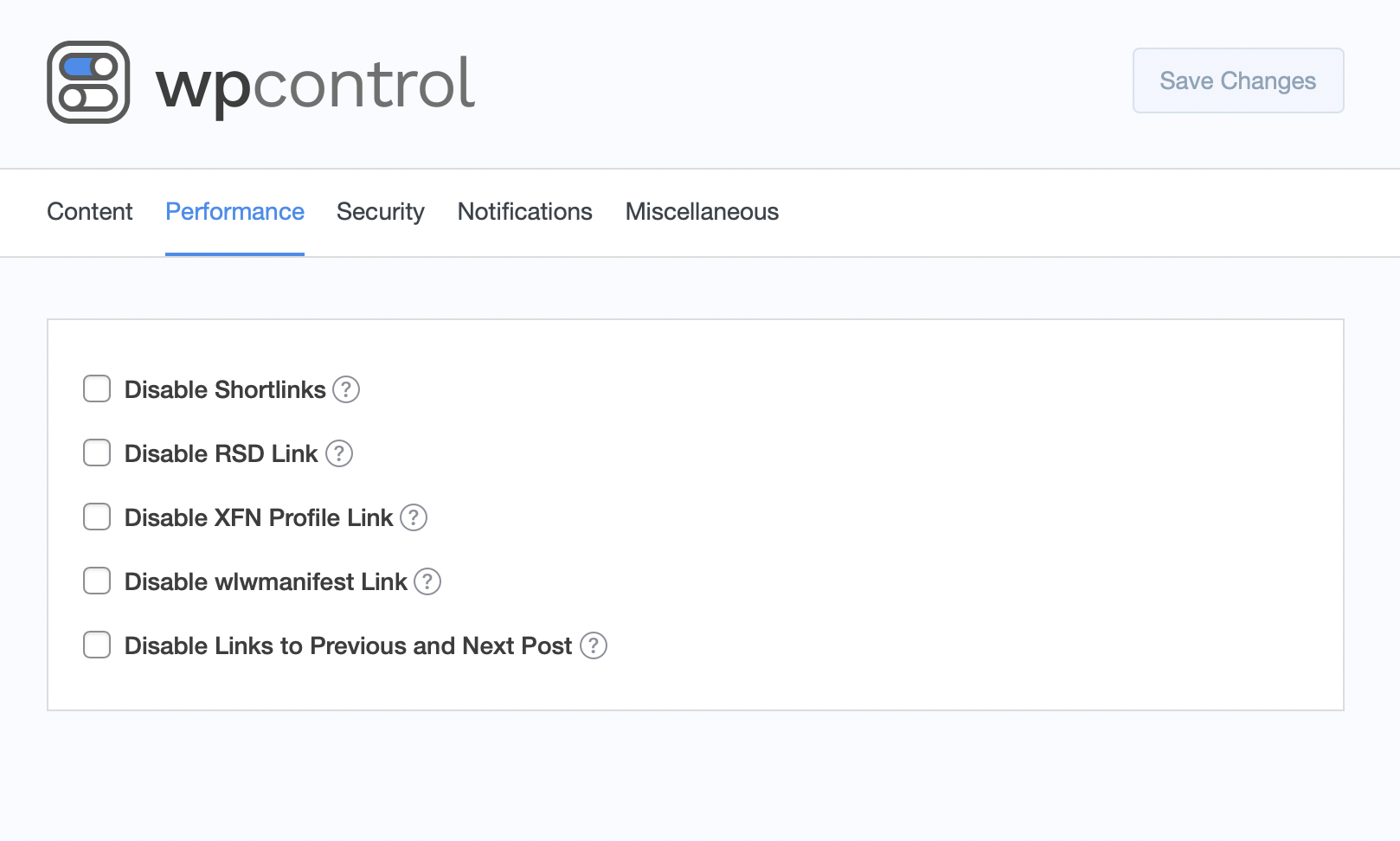
Task: Open the Miscellaneous tab
Action: [x=702, y=212]
